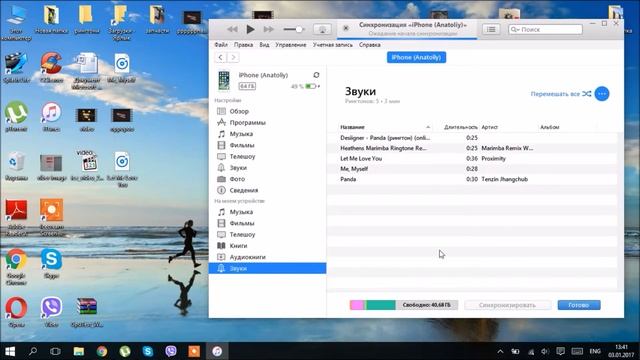Viewport: 640px width, 360px height.
Task: Click the Готово button
Action: pos(579,305)
